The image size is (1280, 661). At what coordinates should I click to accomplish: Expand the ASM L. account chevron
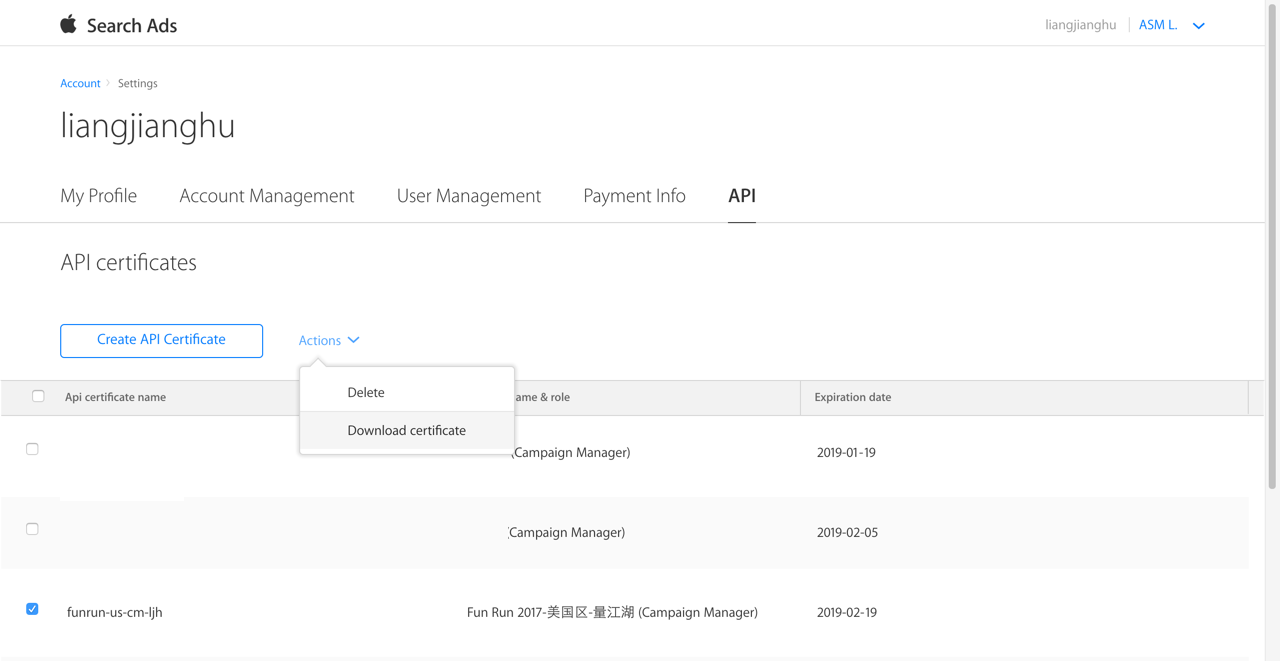(1199, 26)
